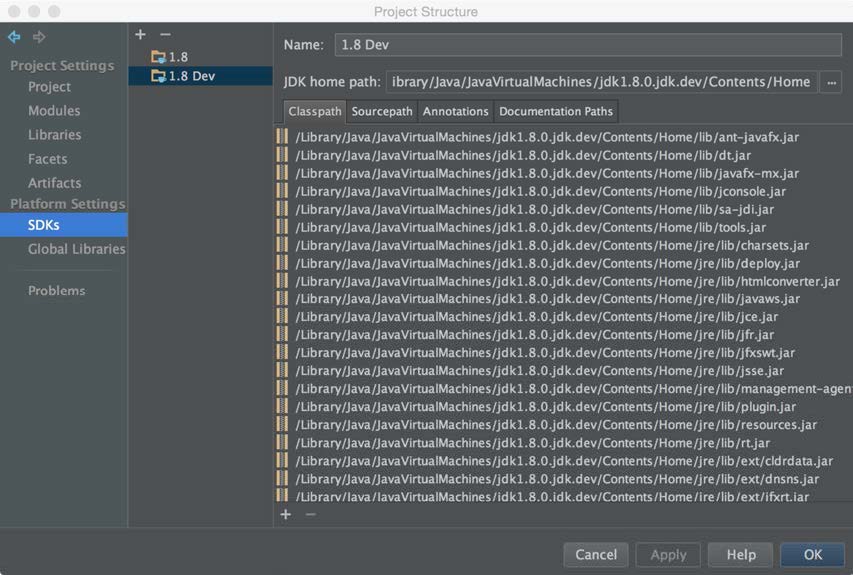
Task: Click the Cancel button
Action: coord(596,554)
